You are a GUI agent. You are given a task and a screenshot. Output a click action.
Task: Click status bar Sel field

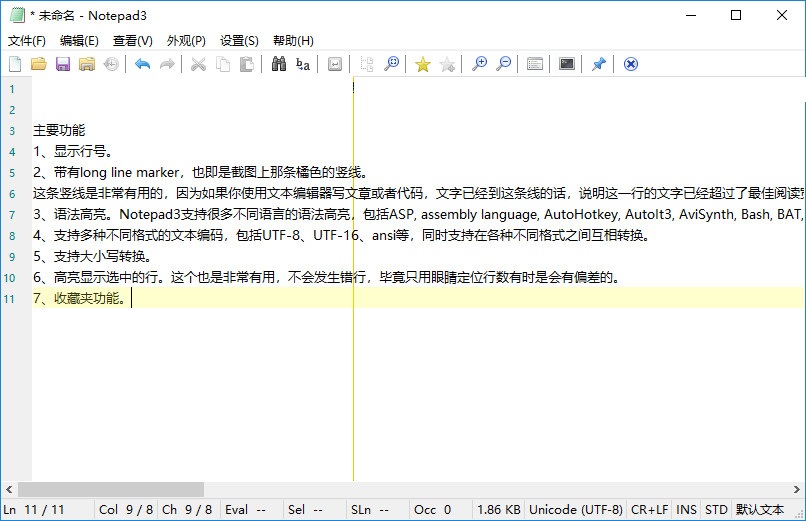306,510
